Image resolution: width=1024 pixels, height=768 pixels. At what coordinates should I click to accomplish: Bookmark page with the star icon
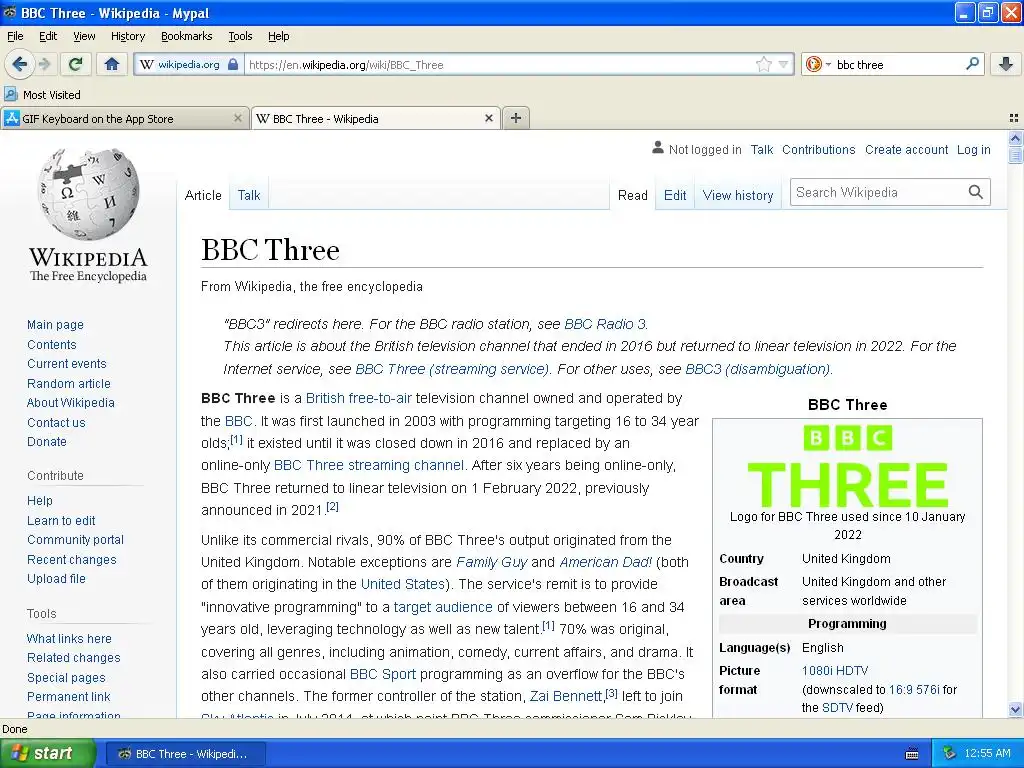point(763,64)
